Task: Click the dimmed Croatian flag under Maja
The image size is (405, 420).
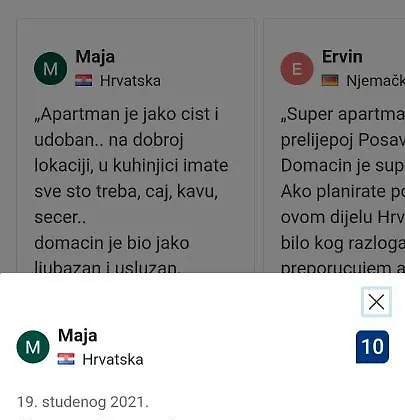Action: coord(84,80)
